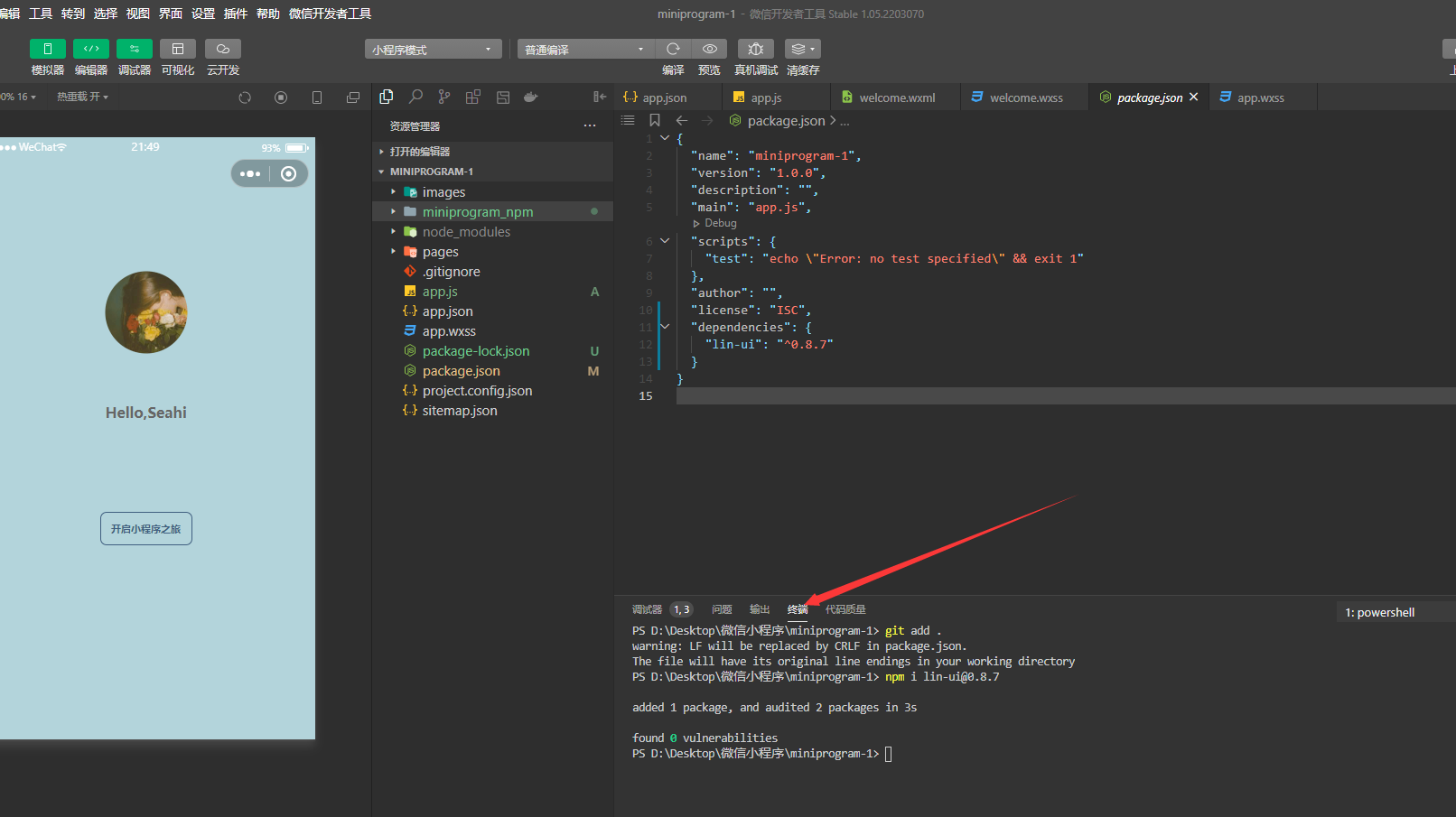Open the 小程序模式 mode dropdown
1456x817 pixels.
[433, 48]
